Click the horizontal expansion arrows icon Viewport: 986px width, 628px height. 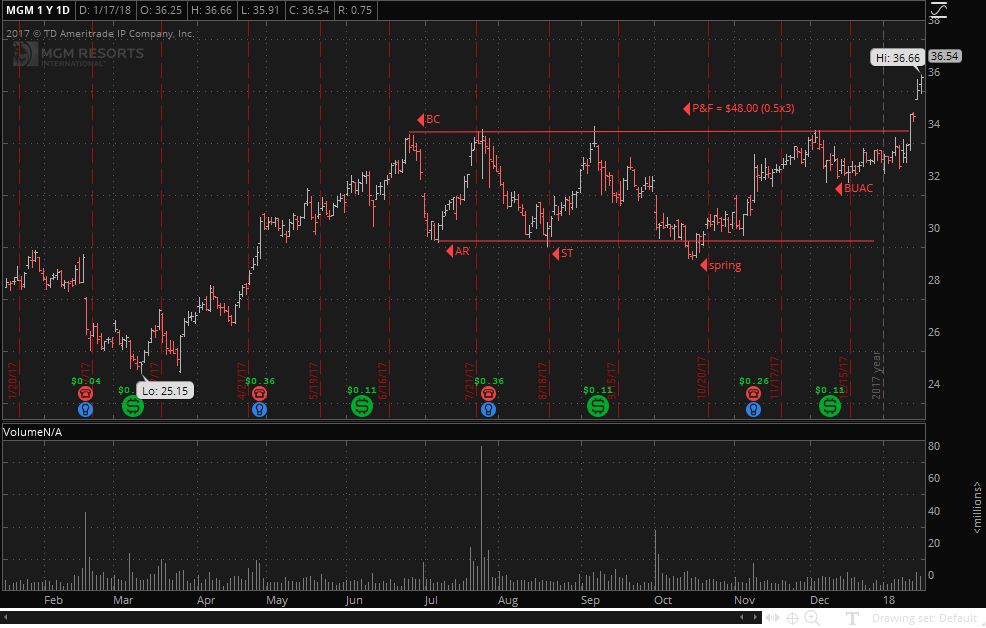click(x=773, y=618)
